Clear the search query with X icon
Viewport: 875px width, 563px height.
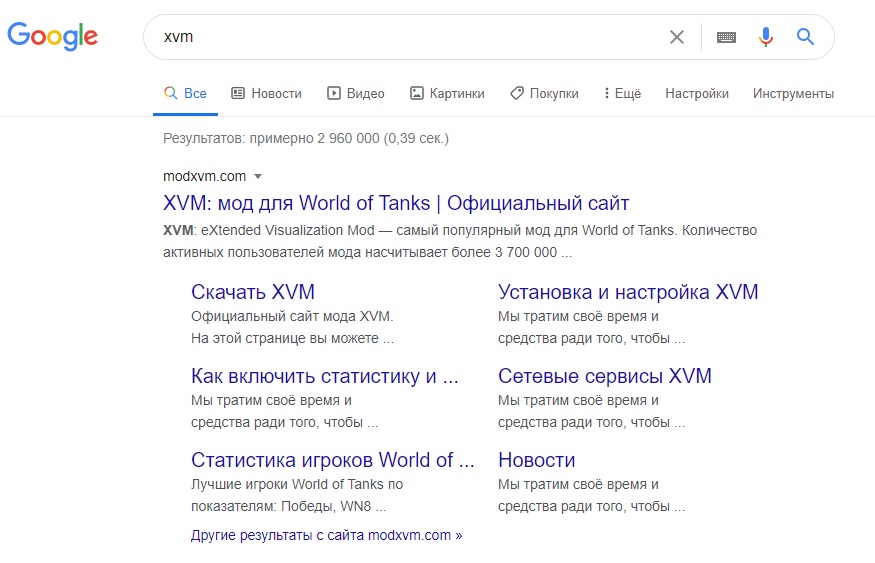click(x=676, y=37)
